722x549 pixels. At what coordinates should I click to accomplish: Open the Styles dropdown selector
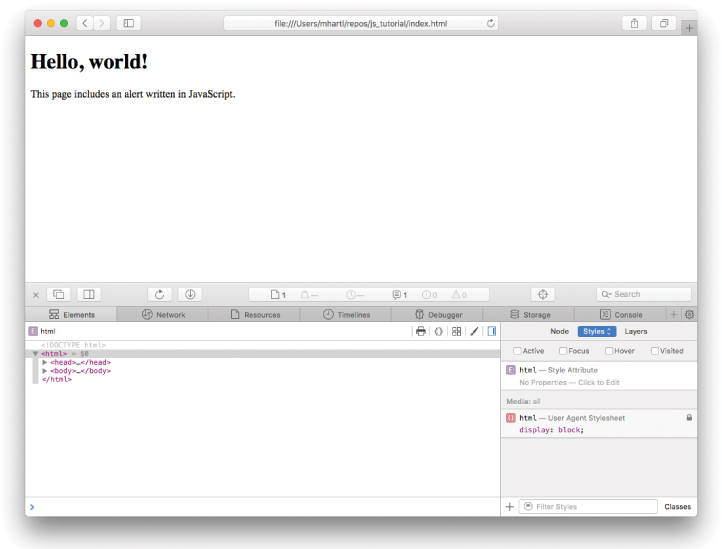pos(596,331)
